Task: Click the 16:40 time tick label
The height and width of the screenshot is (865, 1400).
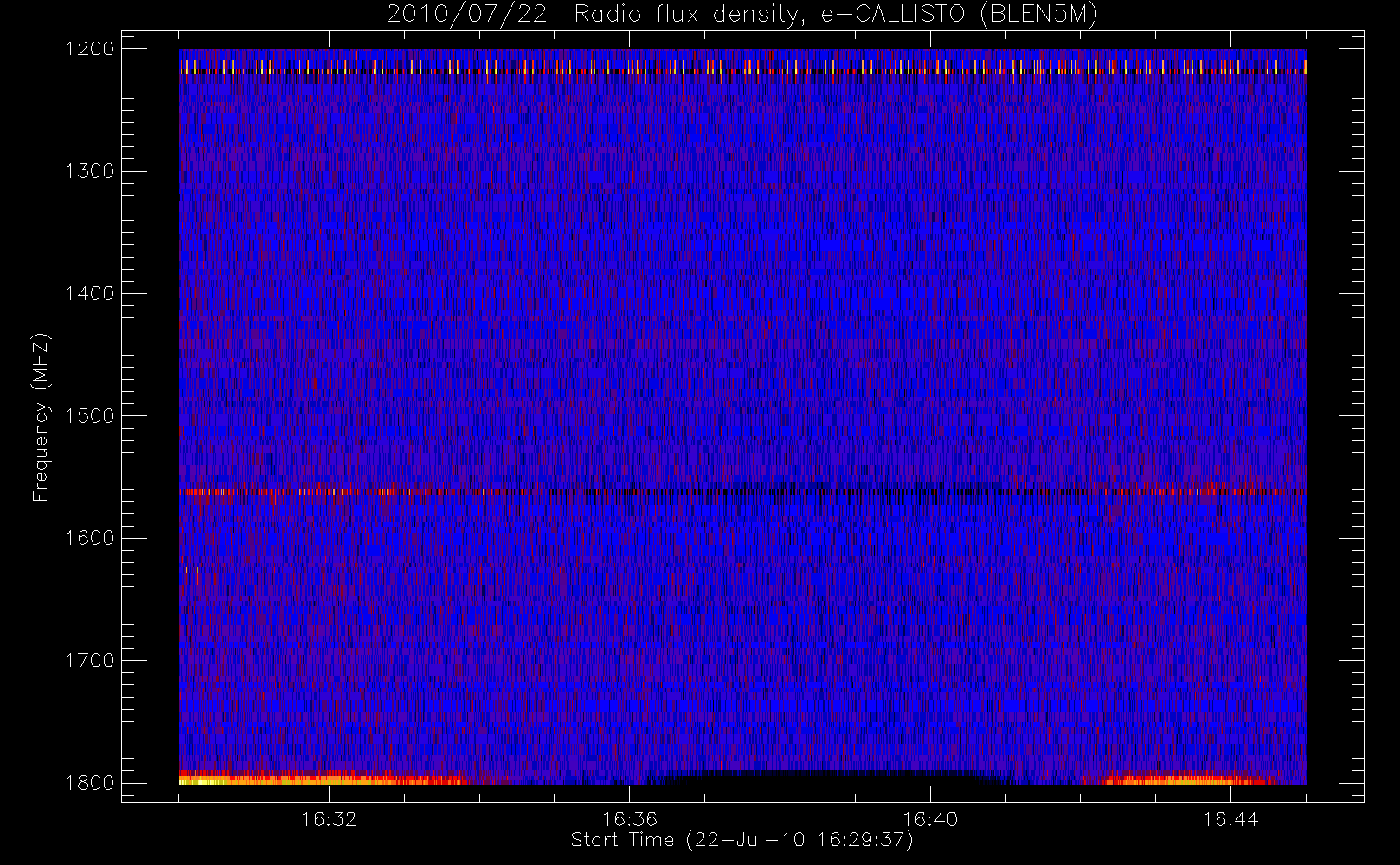Action: pos(930,819)
